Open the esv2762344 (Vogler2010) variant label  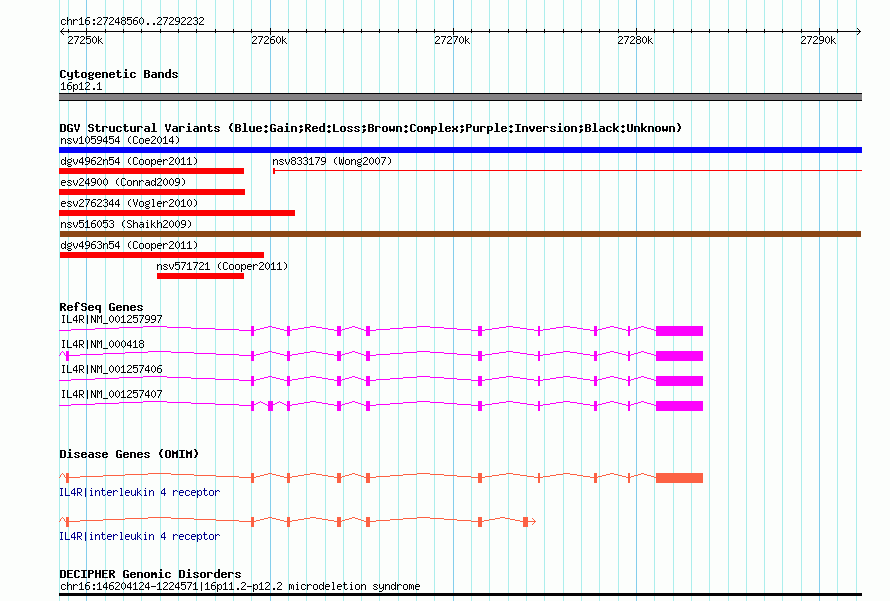[129, 203]
